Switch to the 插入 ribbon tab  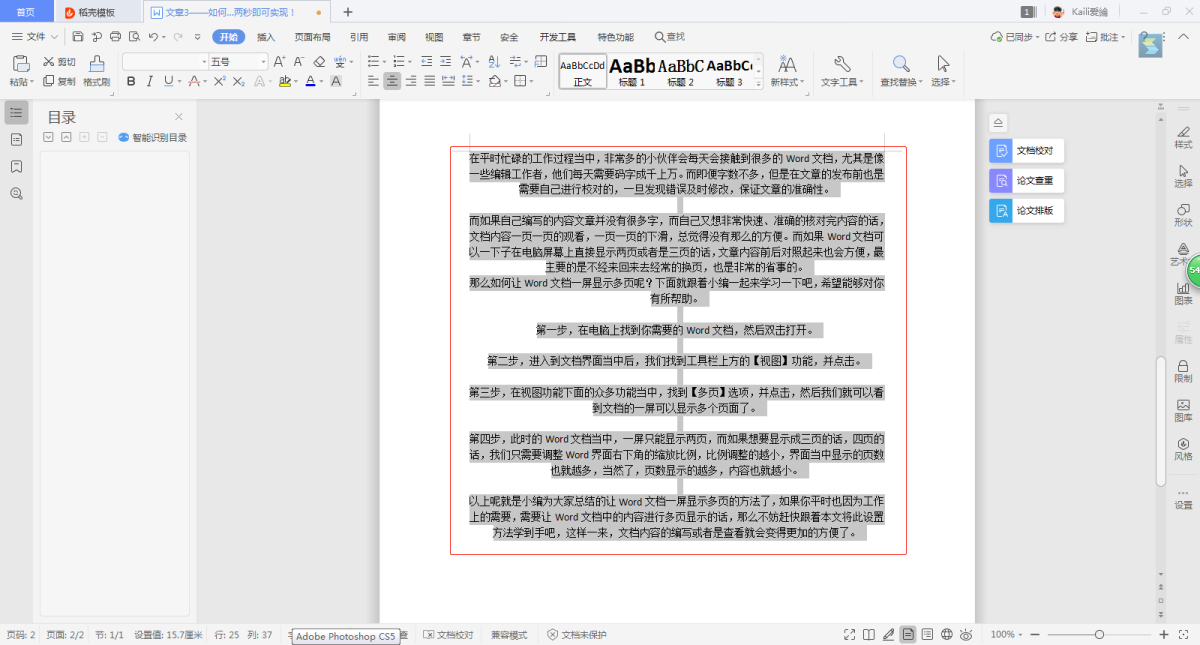(x=266, y=37)
